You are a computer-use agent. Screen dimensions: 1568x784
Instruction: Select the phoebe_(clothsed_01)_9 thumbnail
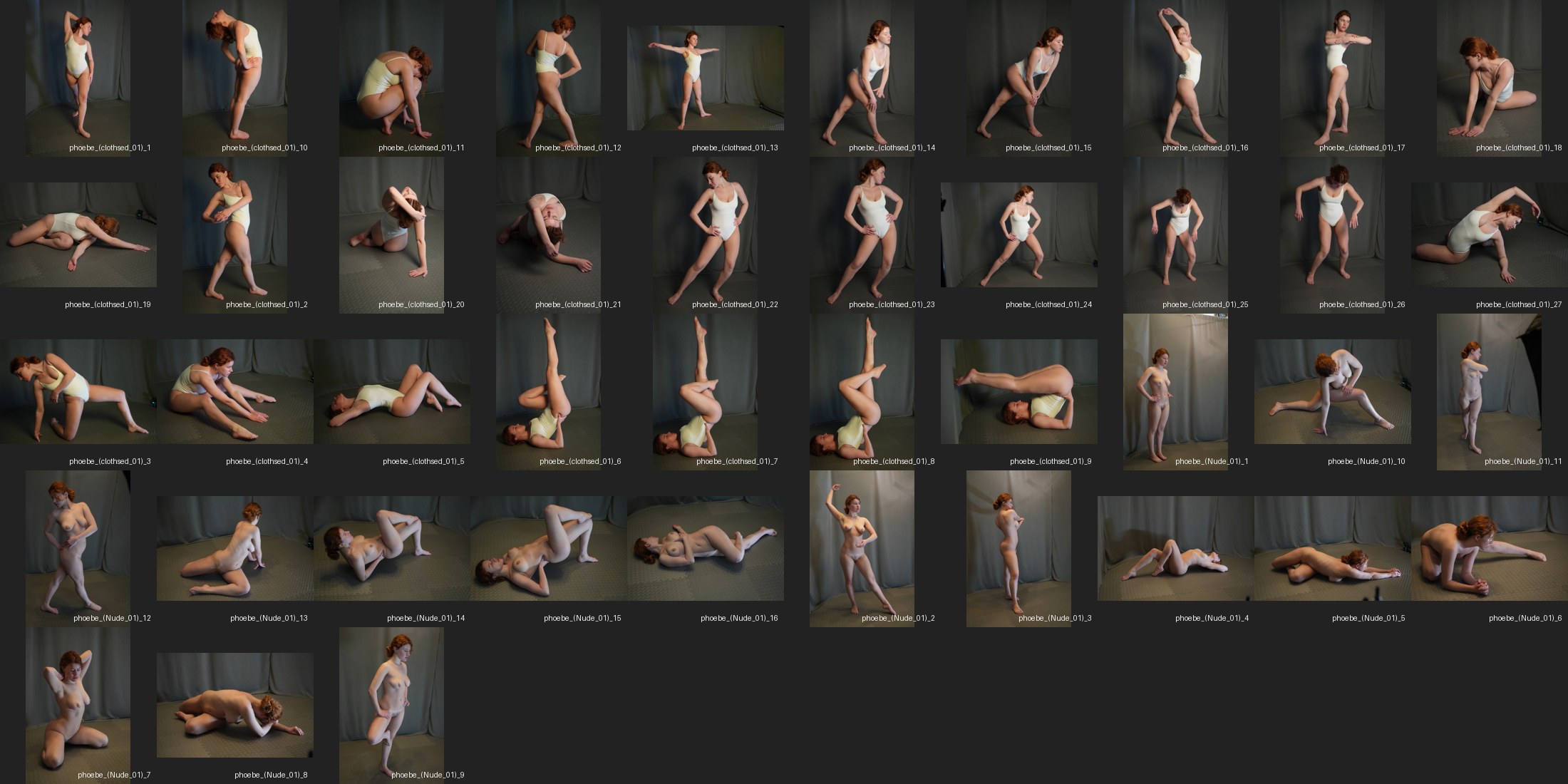point(1018,391)
